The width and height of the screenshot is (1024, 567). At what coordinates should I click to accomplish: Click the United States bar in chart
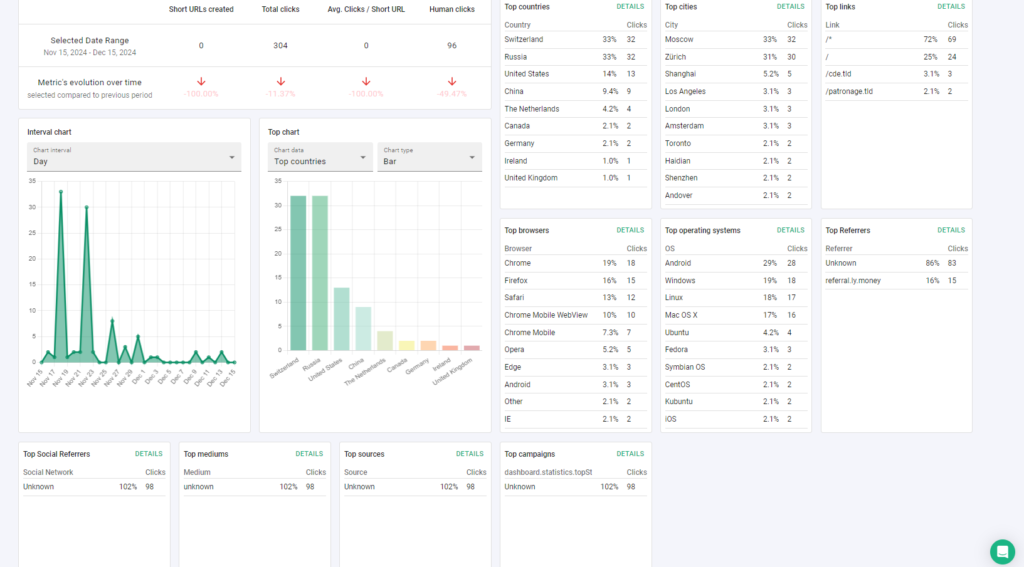(341, 319)
